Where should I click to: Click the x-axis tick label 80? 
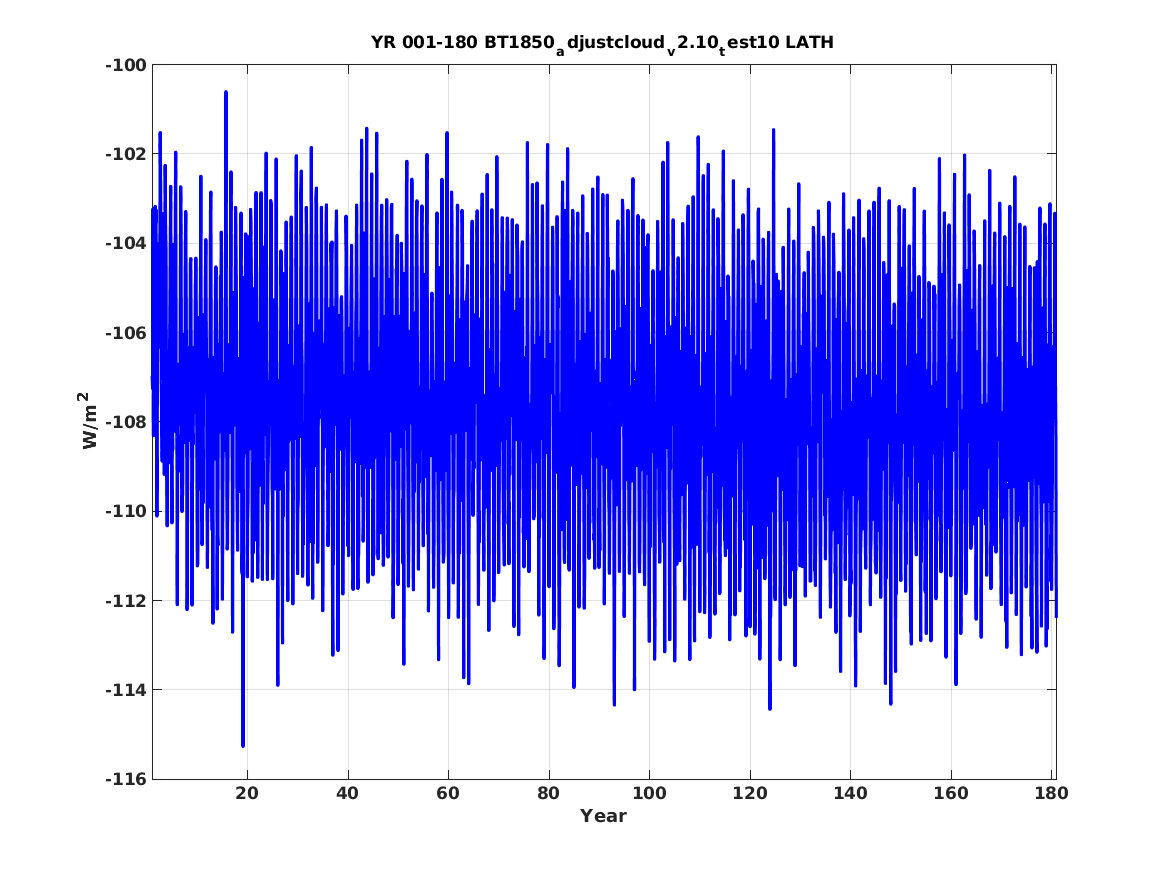pos(549,793)
